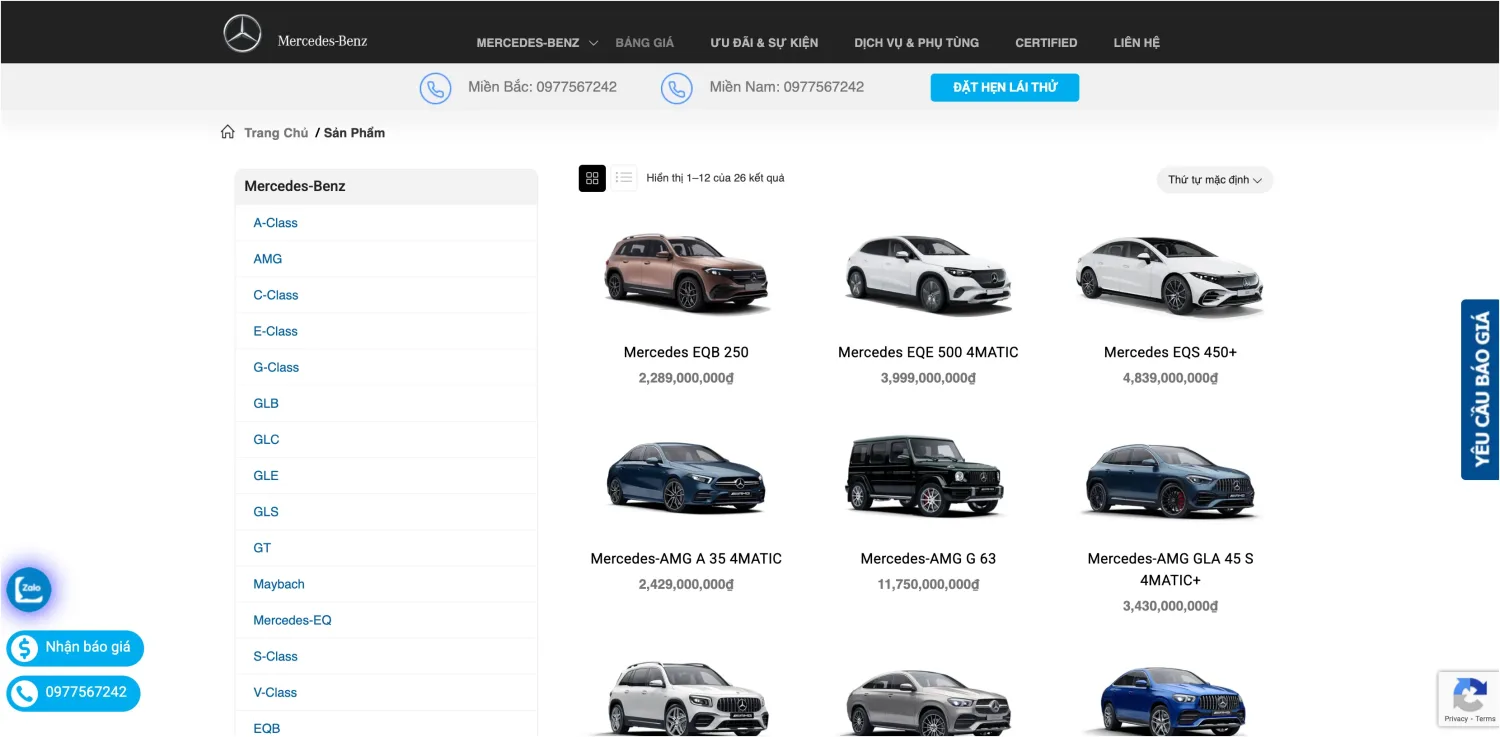Click price 11,750,000,000₫

928,584
